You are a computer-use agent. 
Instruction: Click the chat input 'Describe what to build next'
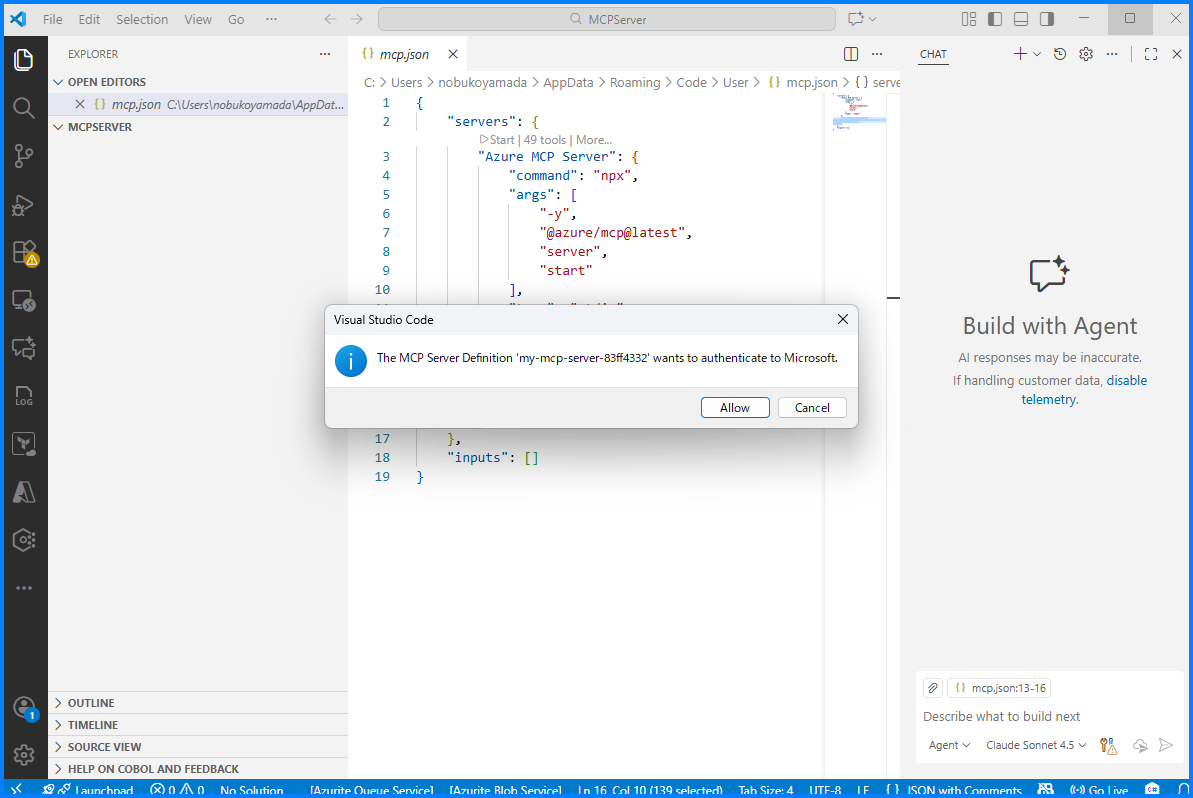click(x=1048, y=717)
